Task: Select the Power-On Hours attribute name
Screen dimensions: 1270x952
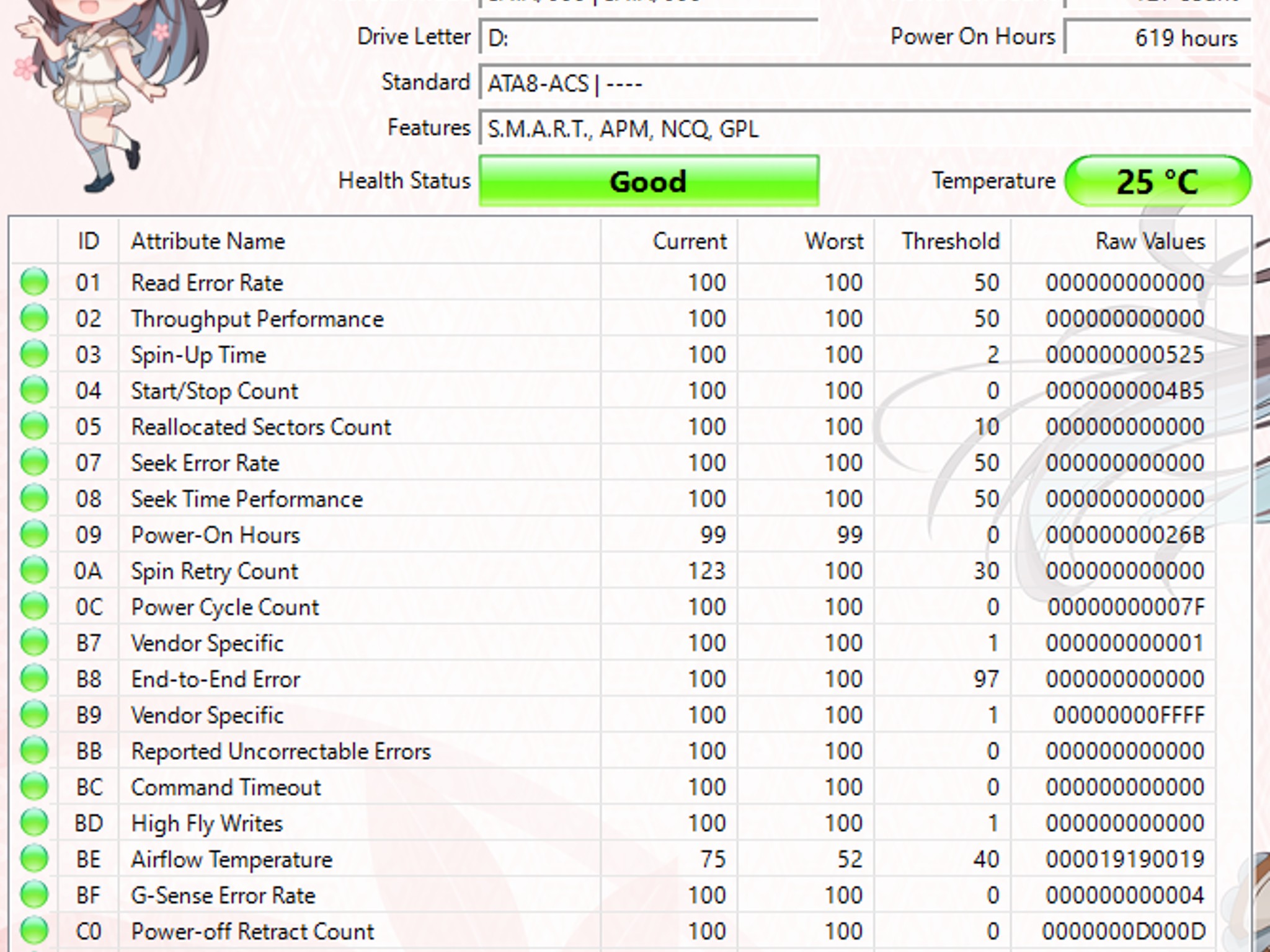Action: [x=215, y=535]
